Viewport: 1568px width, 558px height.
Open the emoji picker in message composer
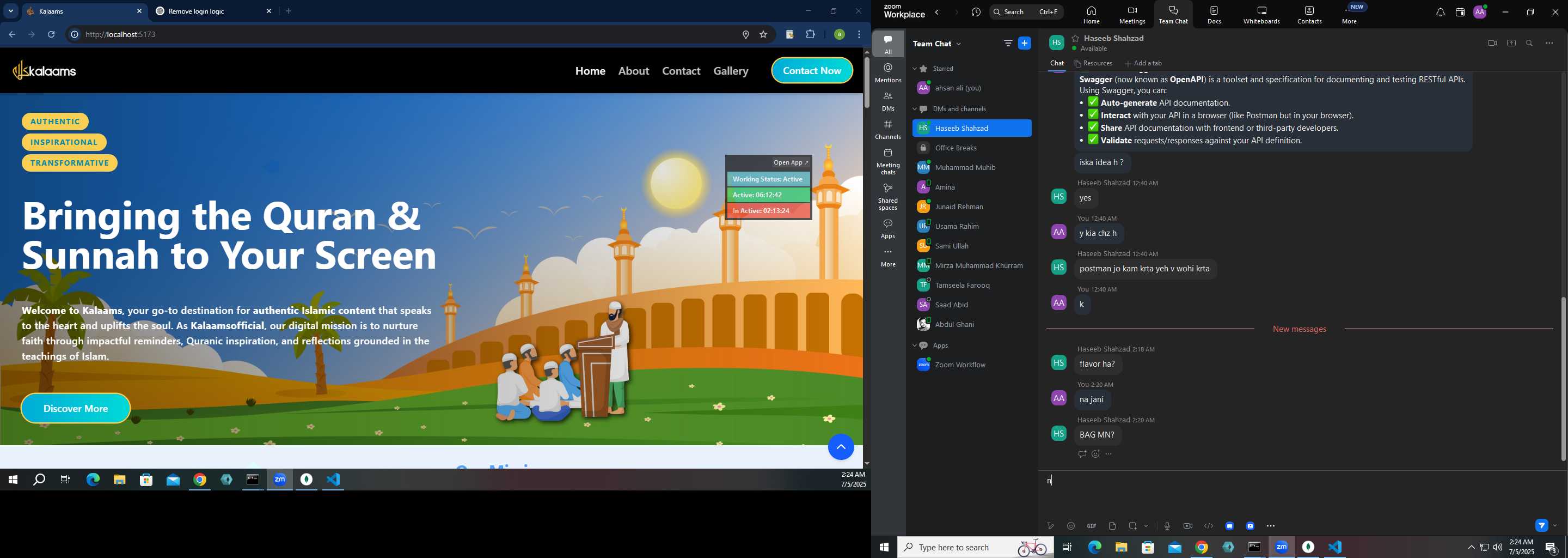click(1071, 526)
